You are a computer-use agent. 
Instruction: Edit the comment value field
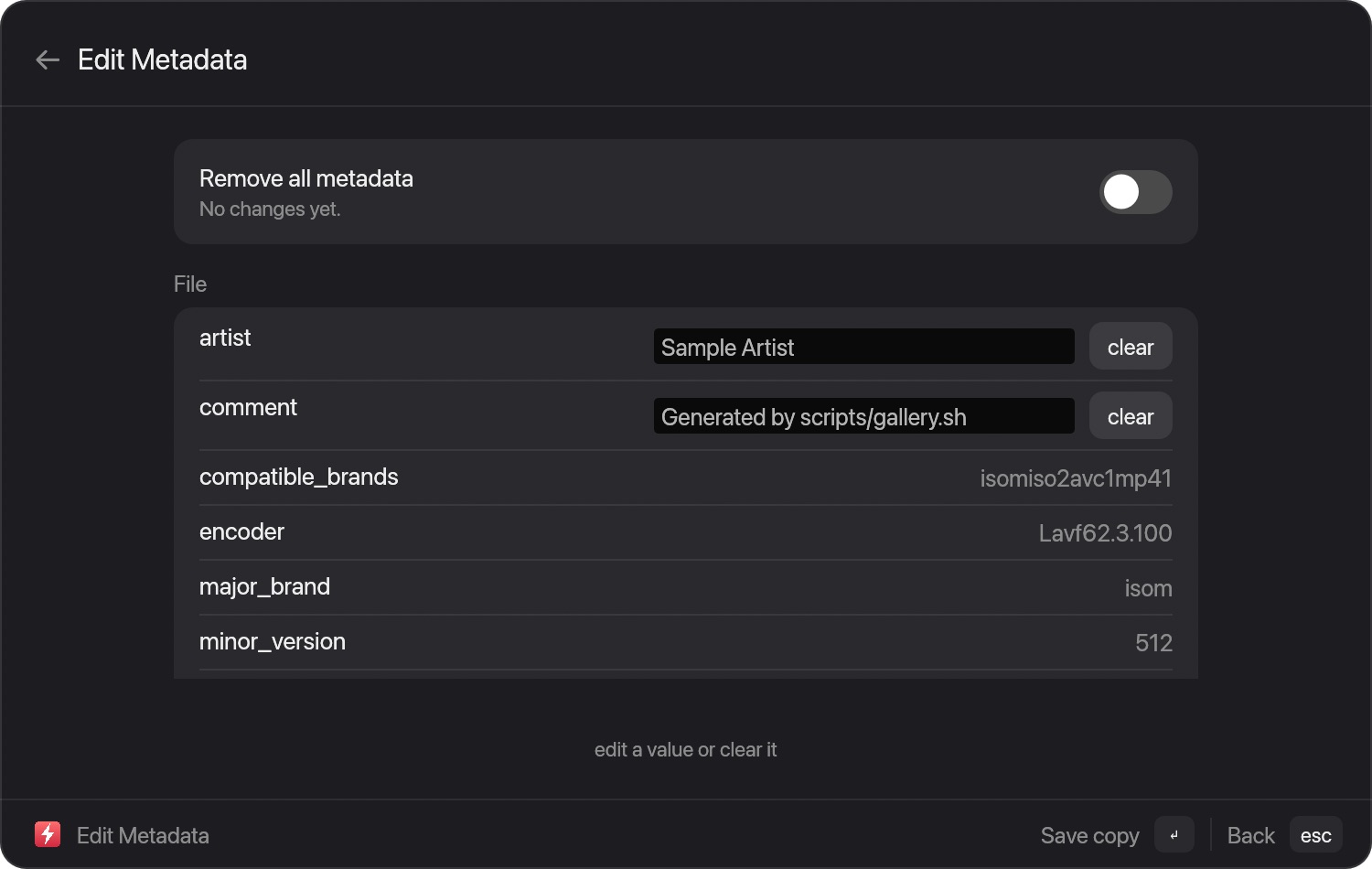[x=864, y=416]
